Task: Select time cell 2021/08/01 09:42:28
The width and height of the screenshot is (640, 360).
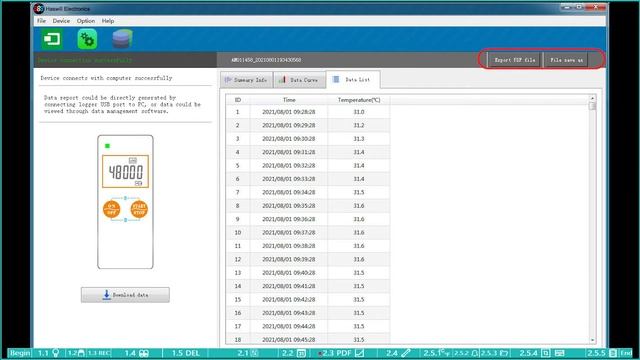Action: pos(289,300)
